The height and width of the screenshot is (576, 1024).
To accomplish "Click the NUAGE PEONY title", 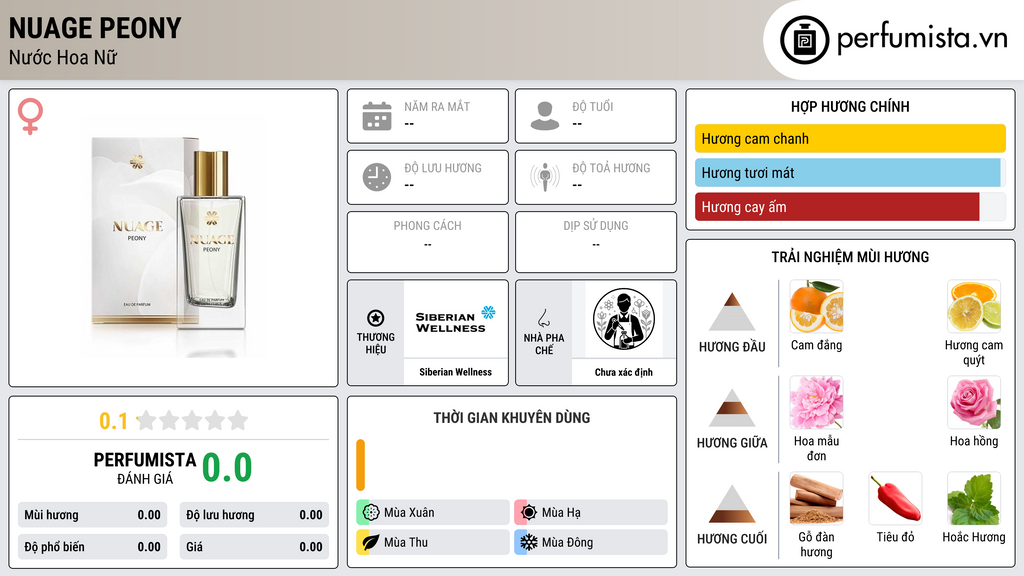I will tap(95, 28).
